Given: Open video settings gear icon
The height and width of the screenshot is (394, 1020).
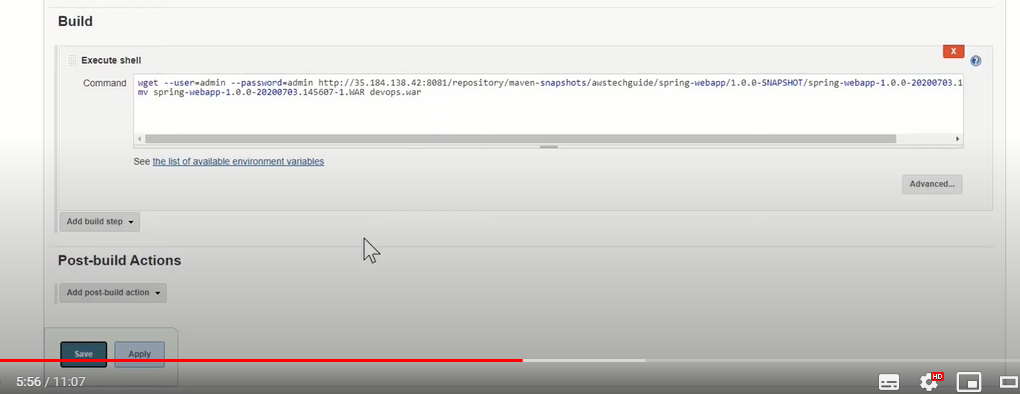Looking at the screenshot, I should [928, 382].
